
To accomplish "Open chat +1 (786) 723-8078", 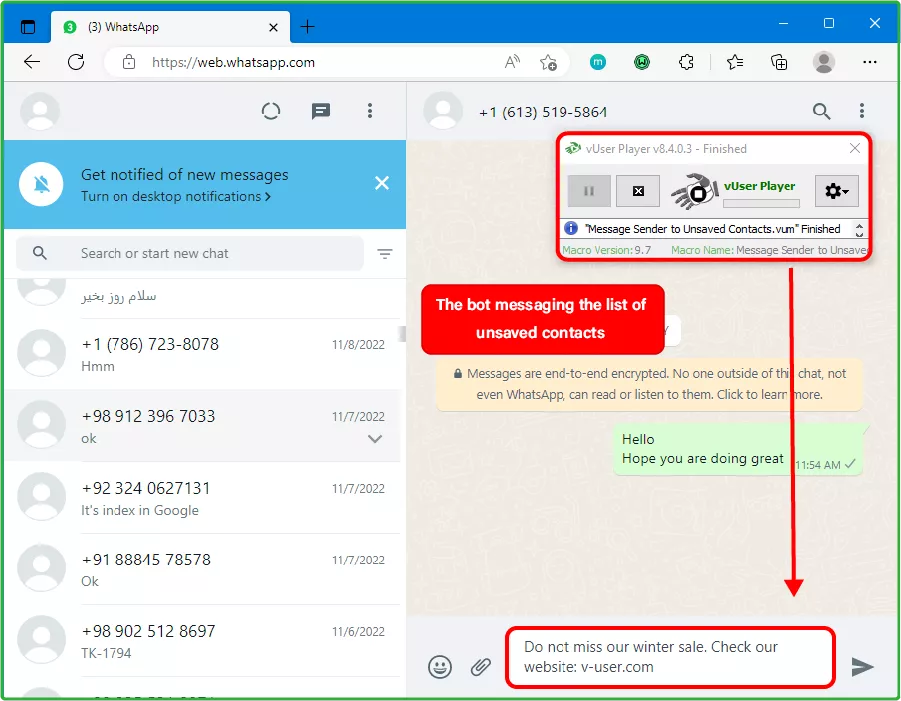I will coord(202,354).
